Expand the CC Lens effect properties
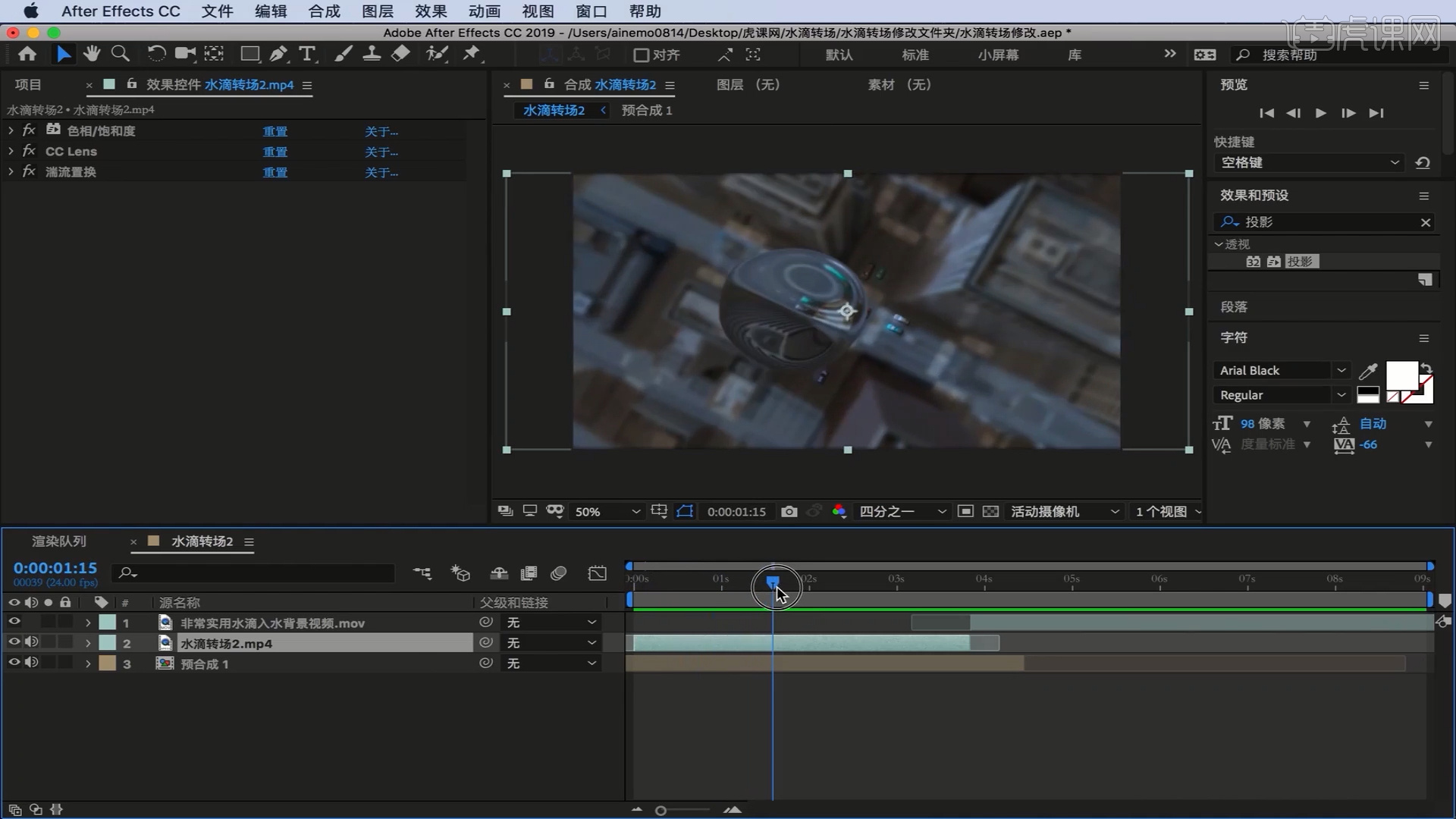 [x=11, y=151]
